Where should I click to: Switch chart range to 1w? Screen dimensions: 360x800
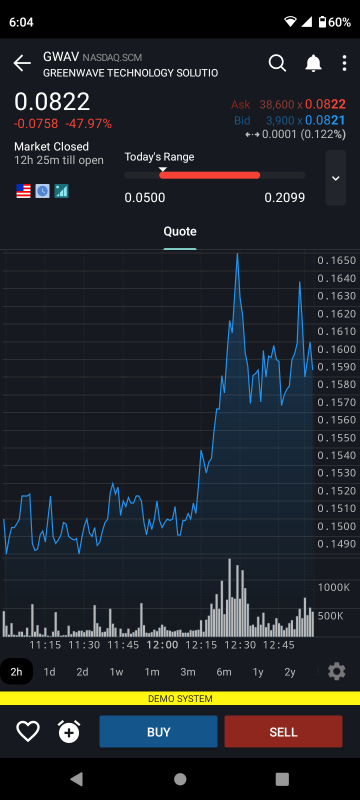[116, 671]
